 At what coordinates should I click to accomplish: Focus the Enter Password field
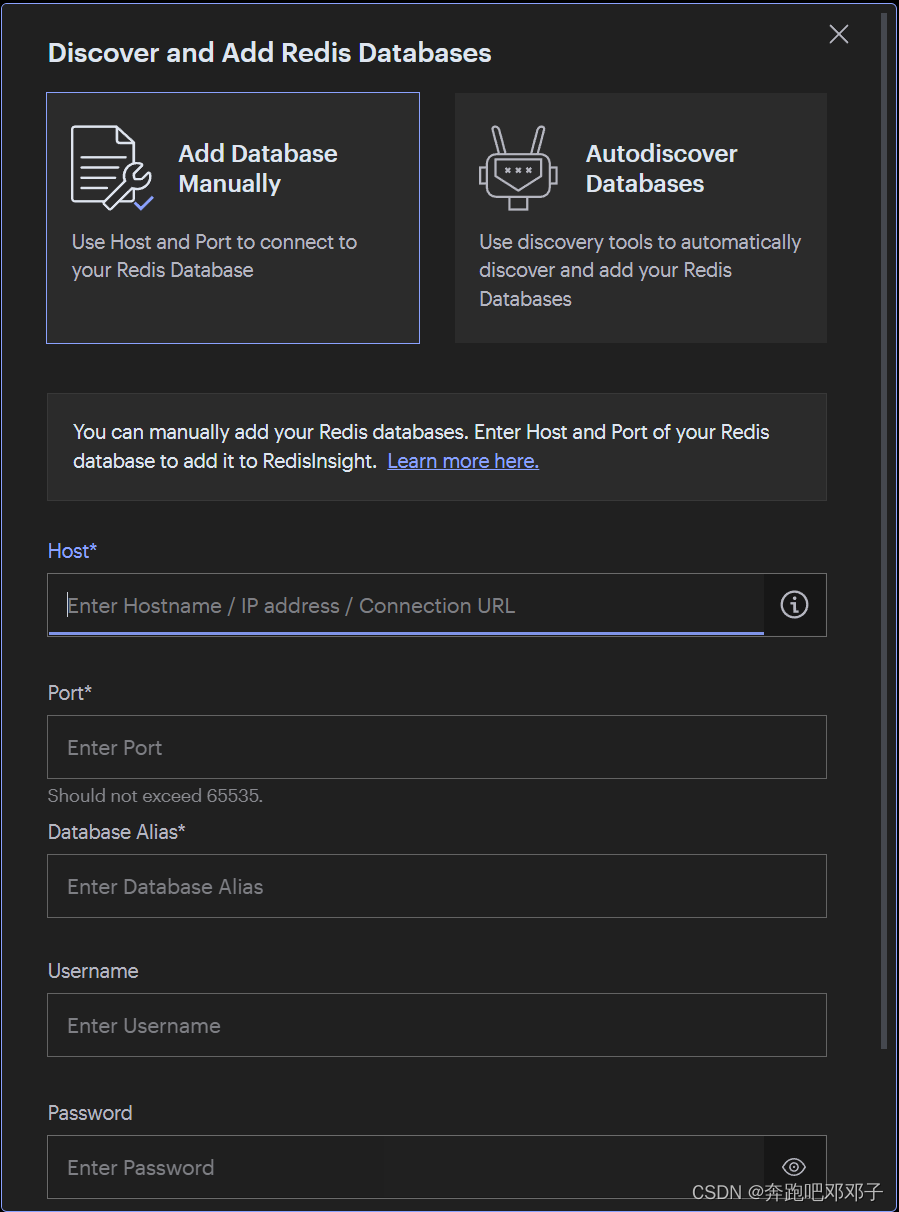pos(406,1167)
